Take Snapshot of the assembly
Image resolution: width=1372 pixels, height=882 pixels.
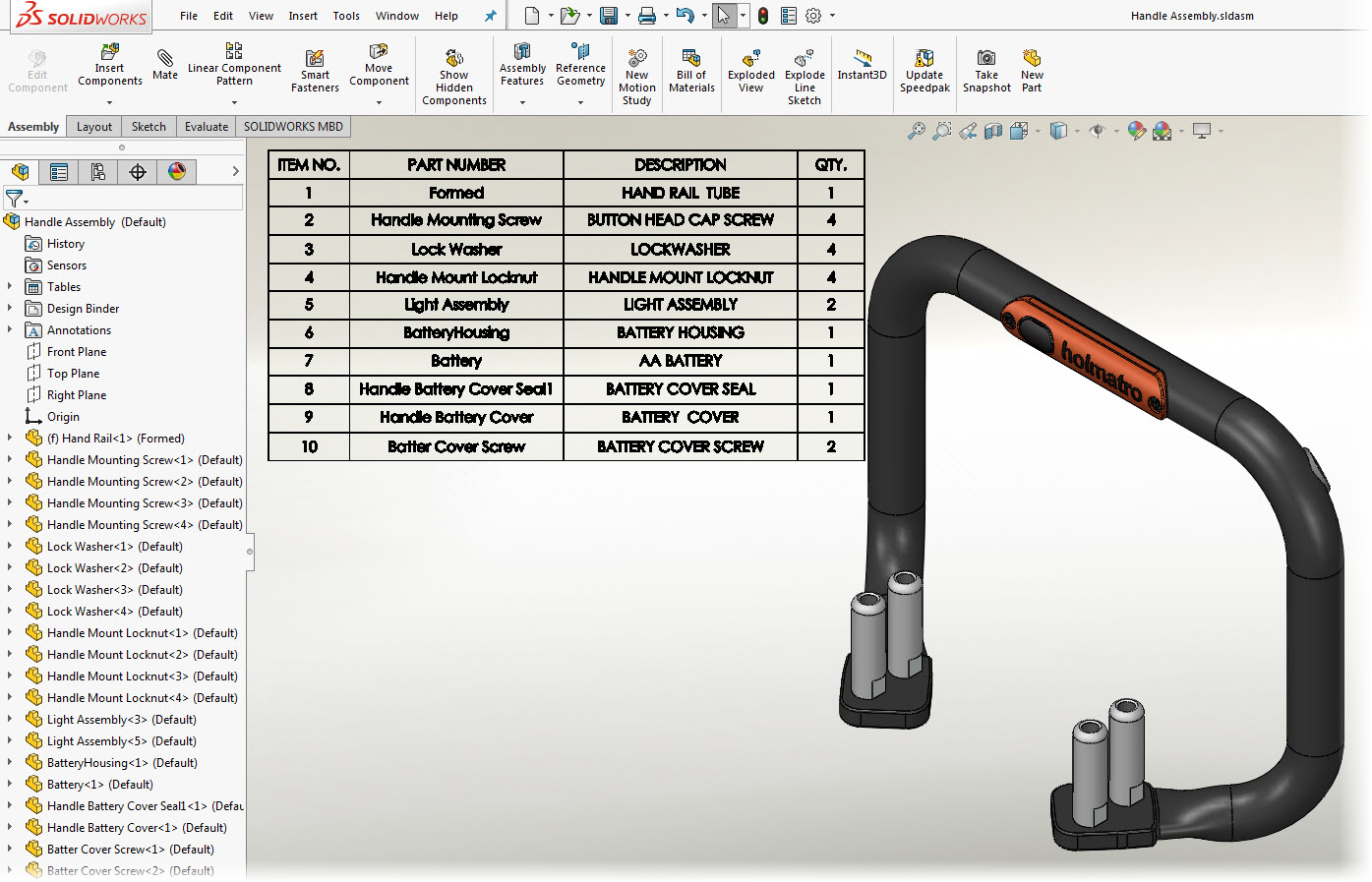point(986,69)
